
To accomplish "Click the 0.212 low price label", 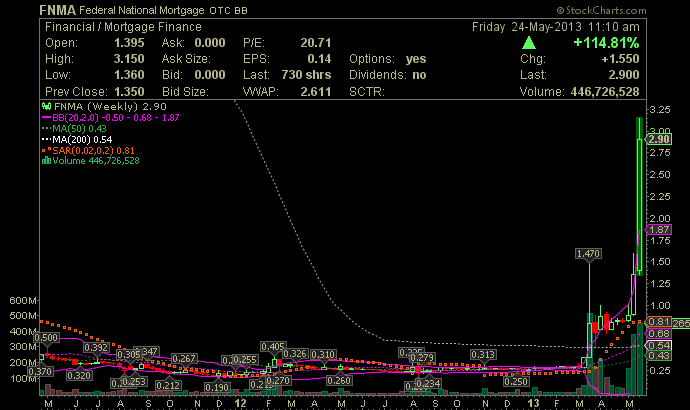I will click(x=168, y=385).
